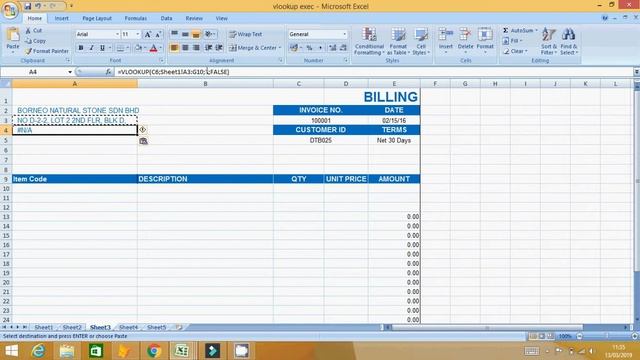Viewport: 640px width, 360px height.
Task: Switch to the Formulas tab
Action: pyautogui.click(x=136, y=18)
